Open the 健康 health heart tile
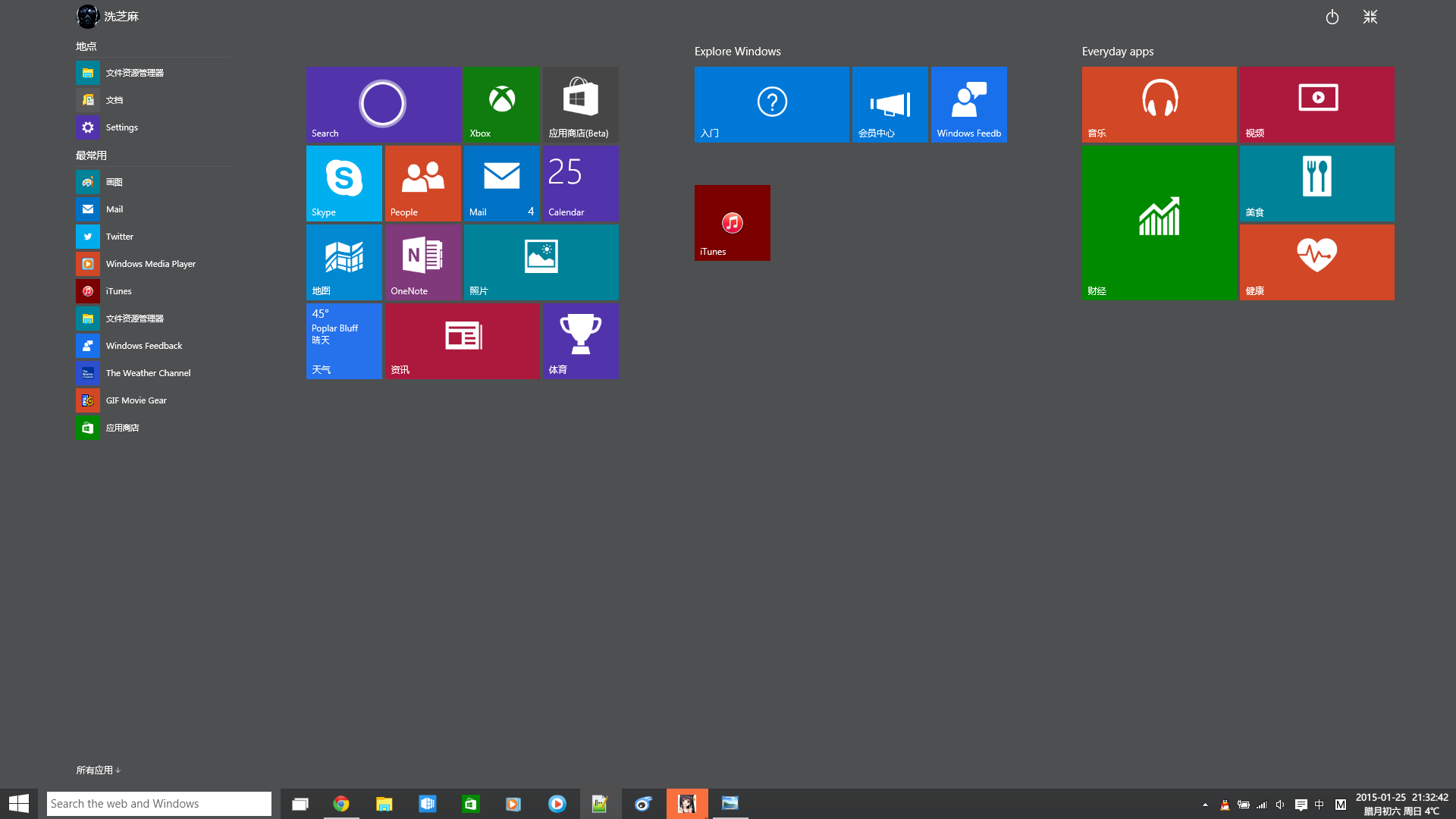1456x819 pixels. tap(1316, 262)
